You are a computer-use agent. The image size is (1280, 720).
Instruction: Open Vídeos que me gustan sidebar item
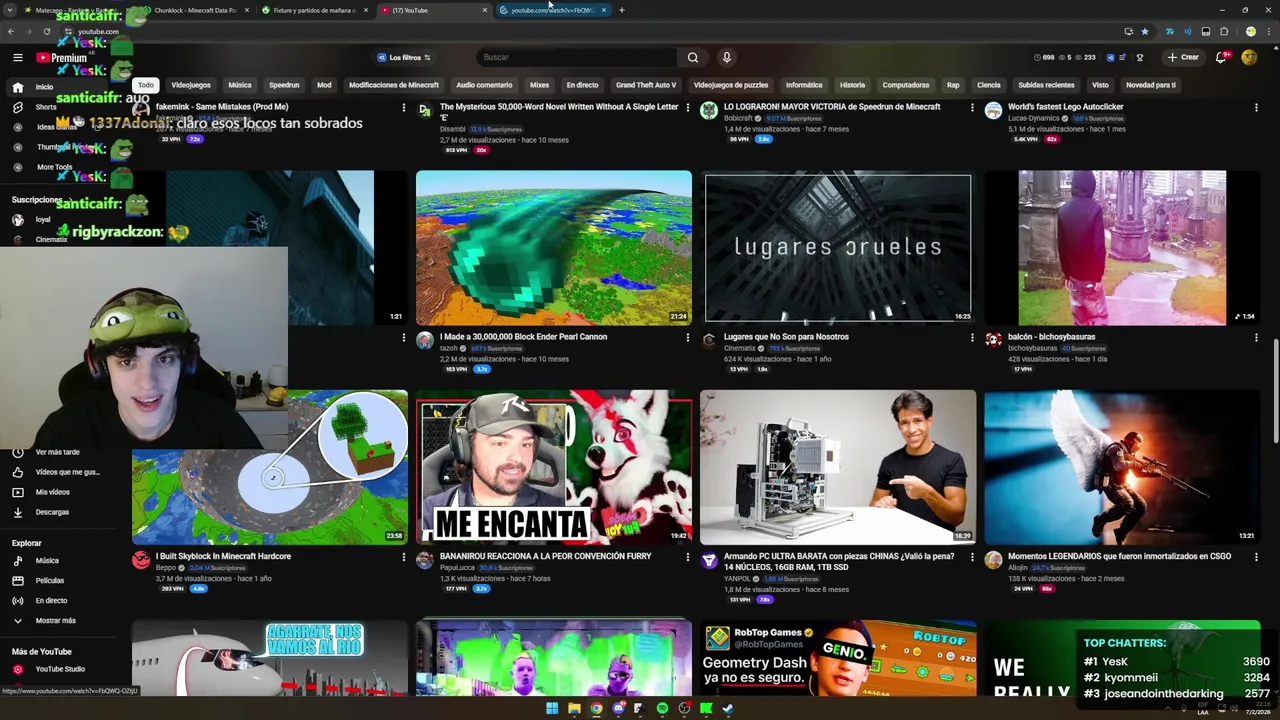point(60,472)
